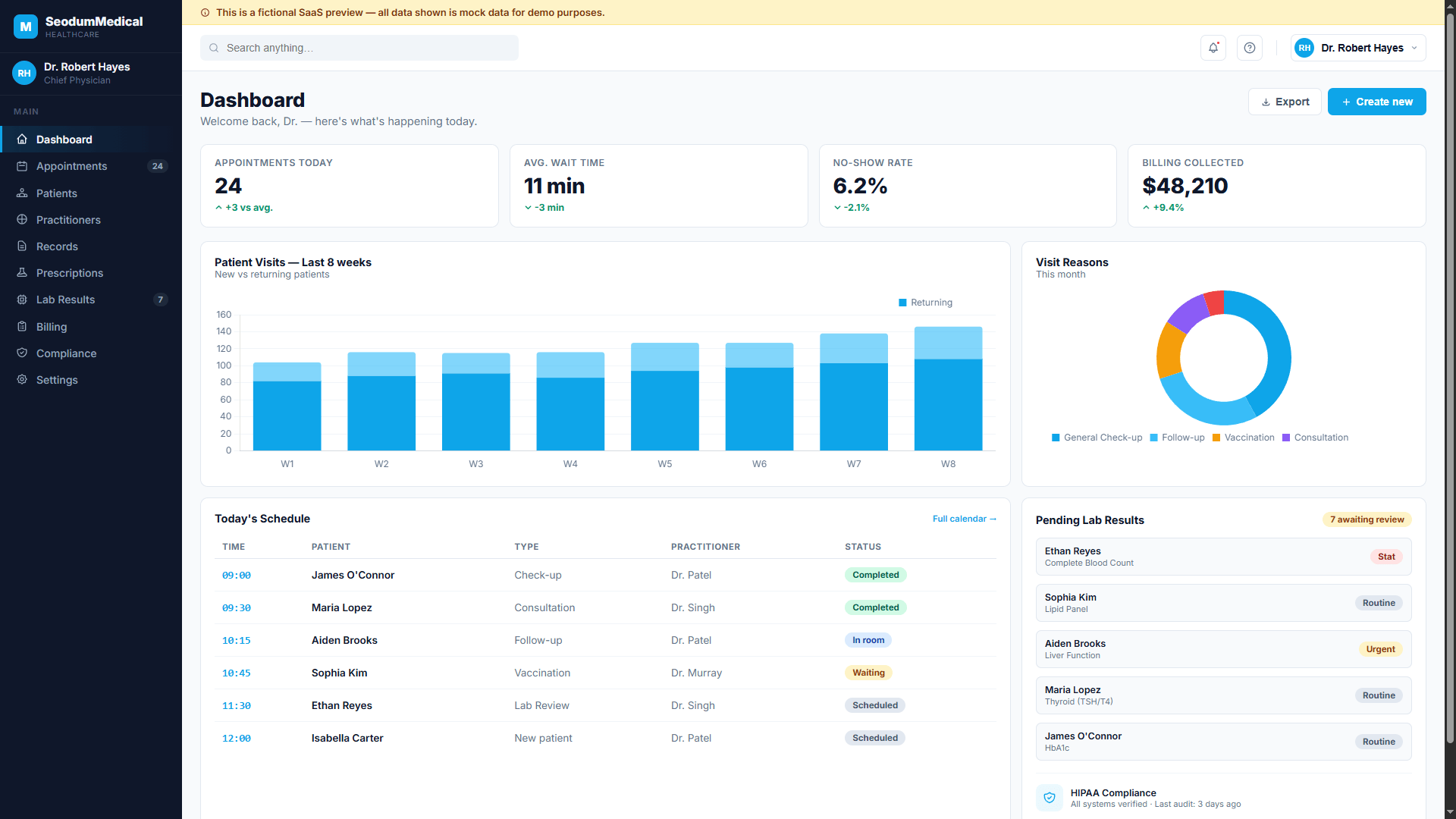Screen dimensions: 1456x819
Task: Click the HIPAA Compliance shield icon
Action: (1050, 798)
